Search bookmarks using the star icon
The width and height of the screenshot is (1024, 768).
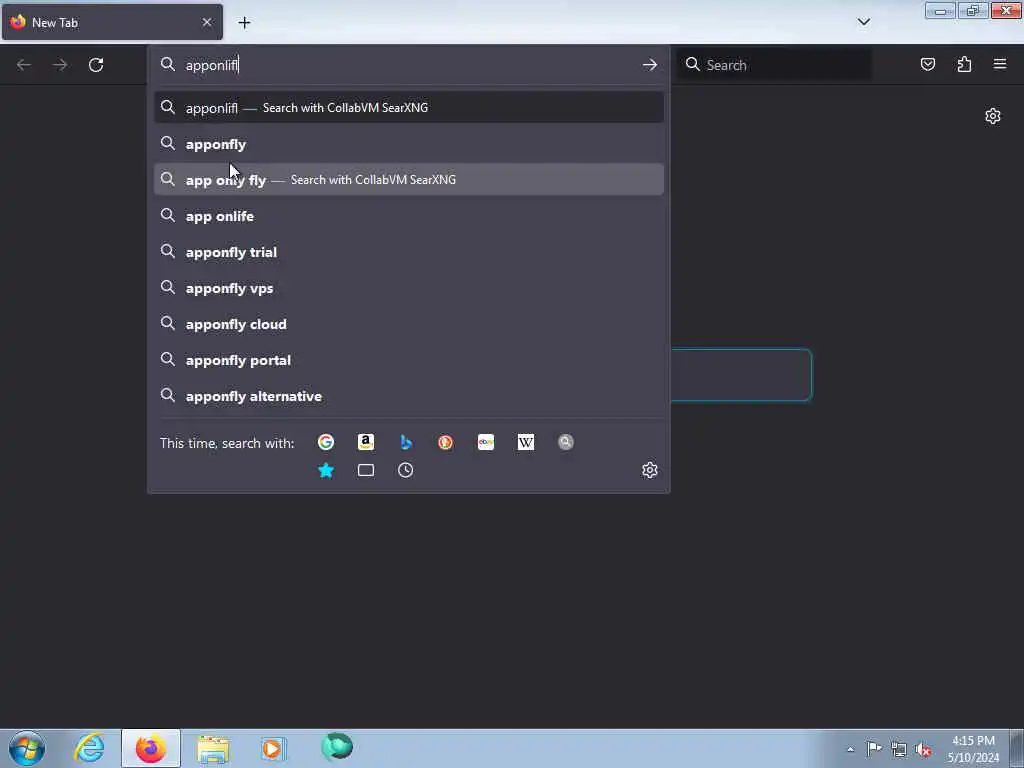pyautogui.click(x=326, y=470)
